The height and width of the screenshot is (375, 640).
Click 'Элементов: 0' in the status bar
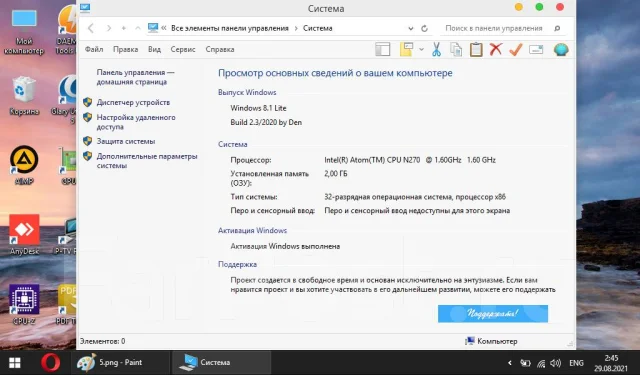point(103,341)
